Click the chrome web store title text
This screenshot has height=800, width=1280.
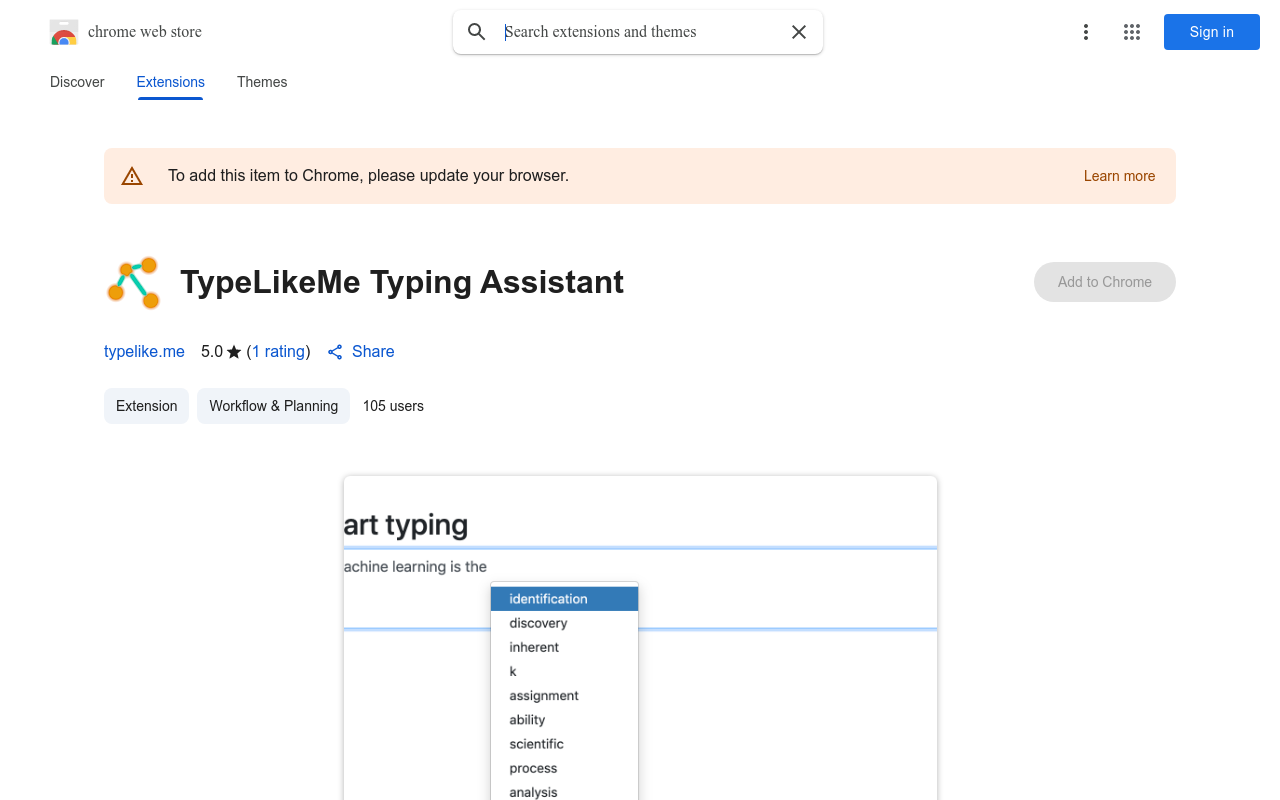145,32
